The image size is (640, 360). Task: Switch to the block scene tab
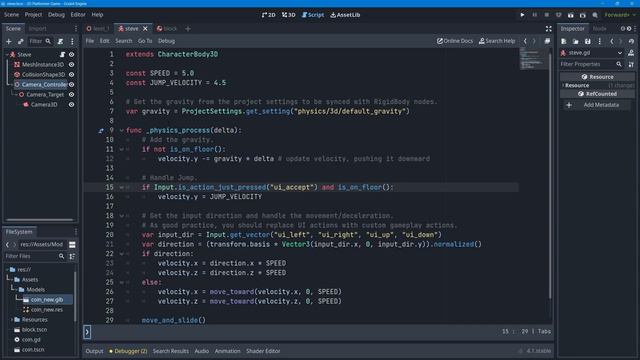pos(167,29)
